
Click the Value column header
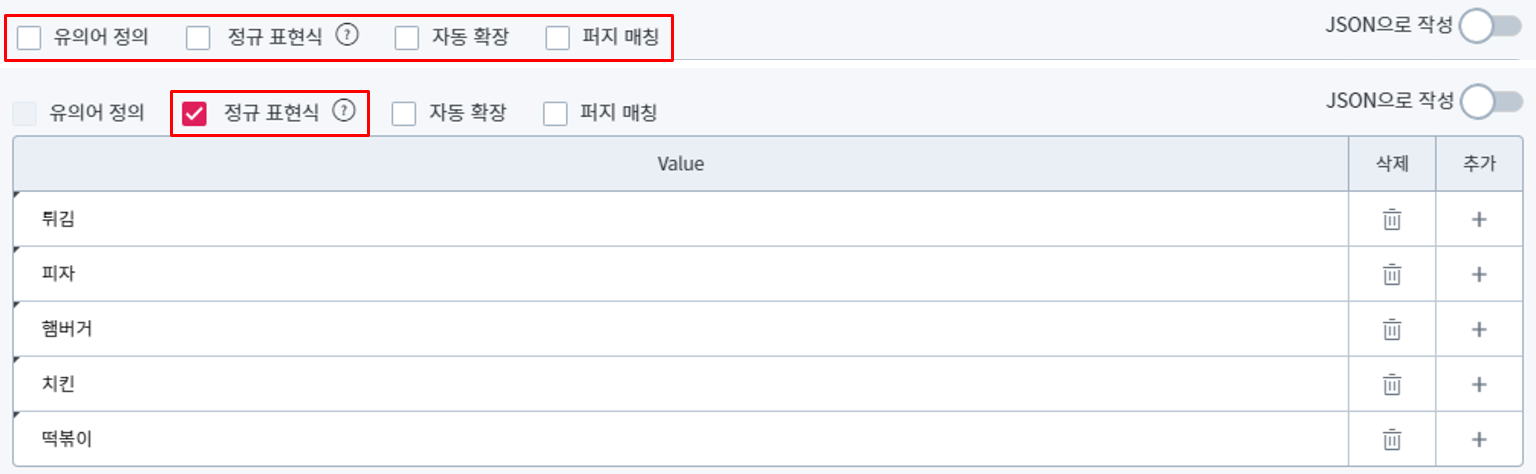(x=680, y=164)
